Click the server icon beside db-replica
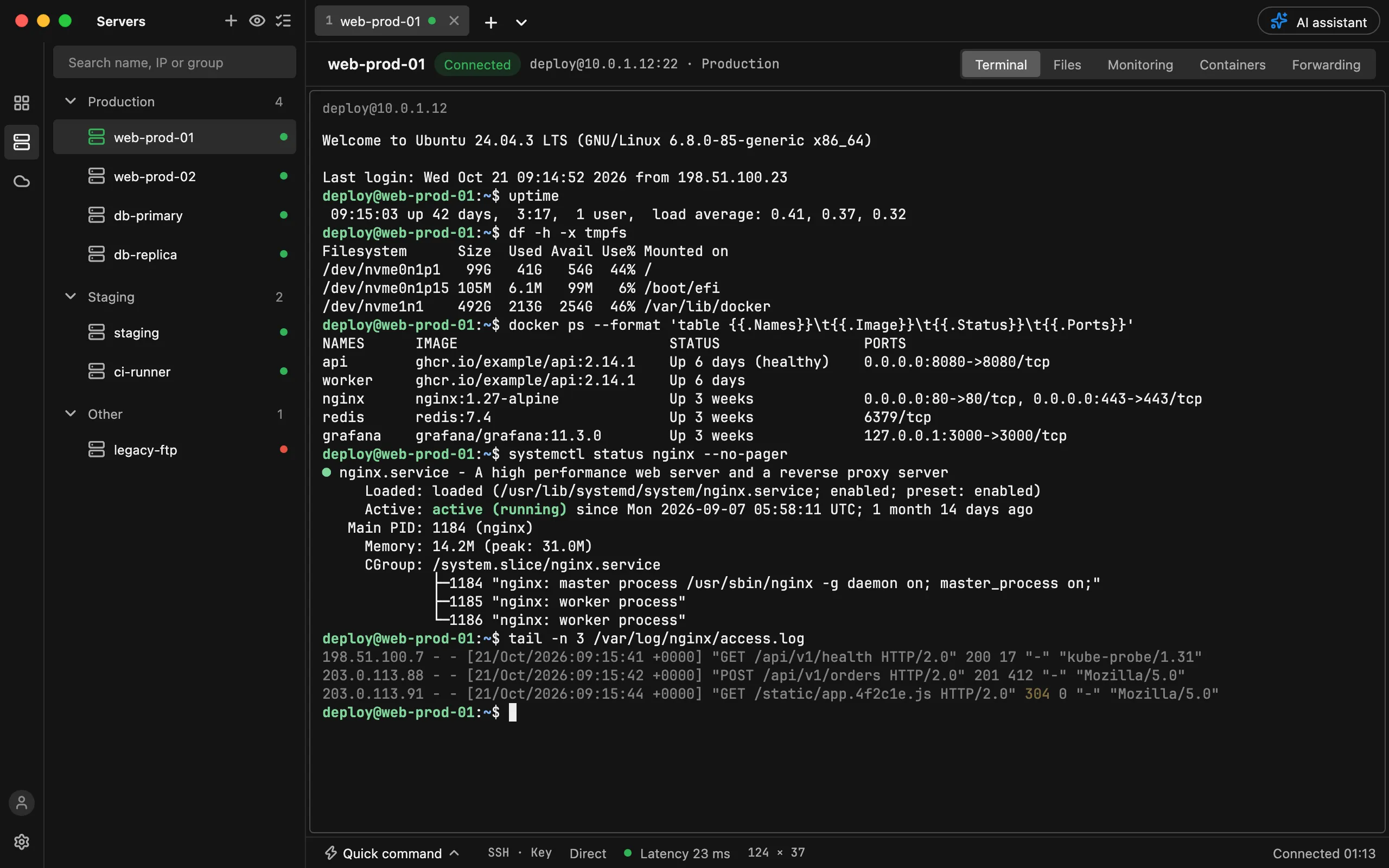 (97, 254)
